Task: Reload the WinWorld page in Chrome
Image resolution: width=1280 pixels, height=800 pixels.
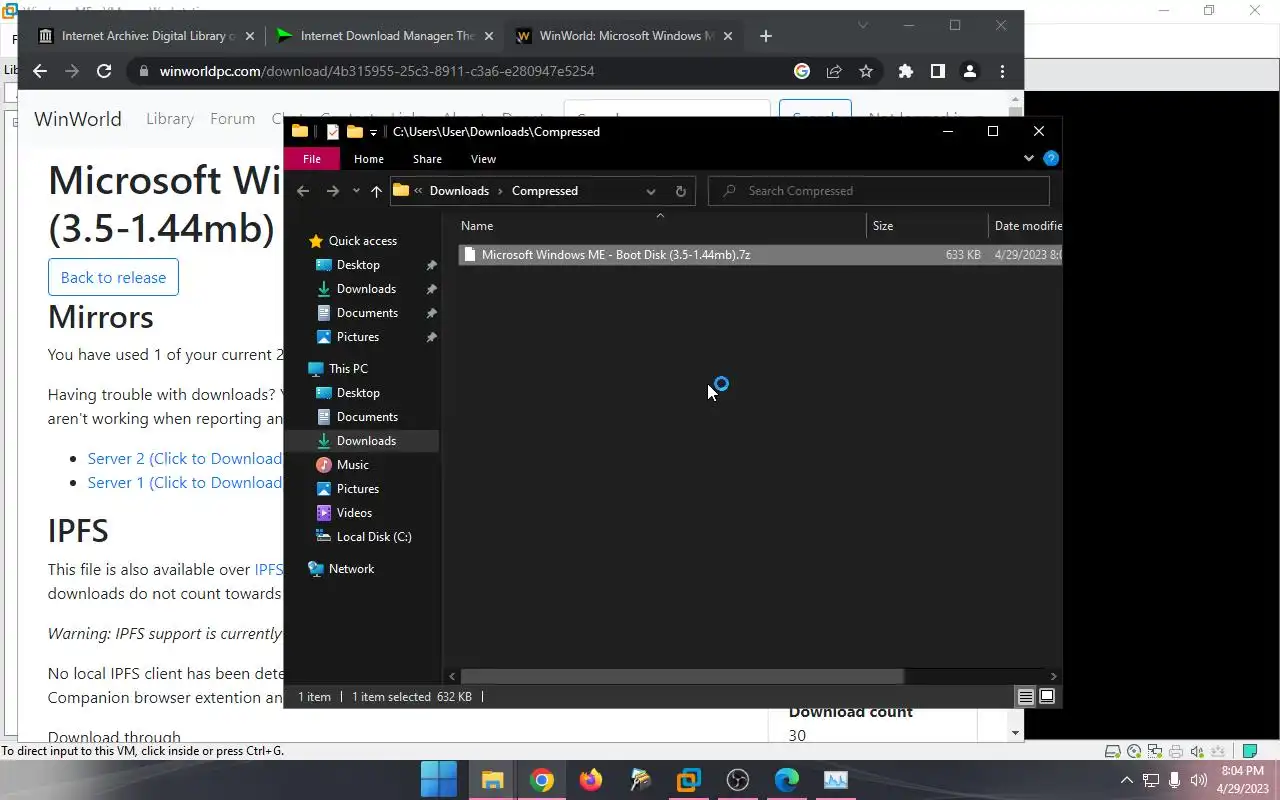Action: (x=104, y=71)
